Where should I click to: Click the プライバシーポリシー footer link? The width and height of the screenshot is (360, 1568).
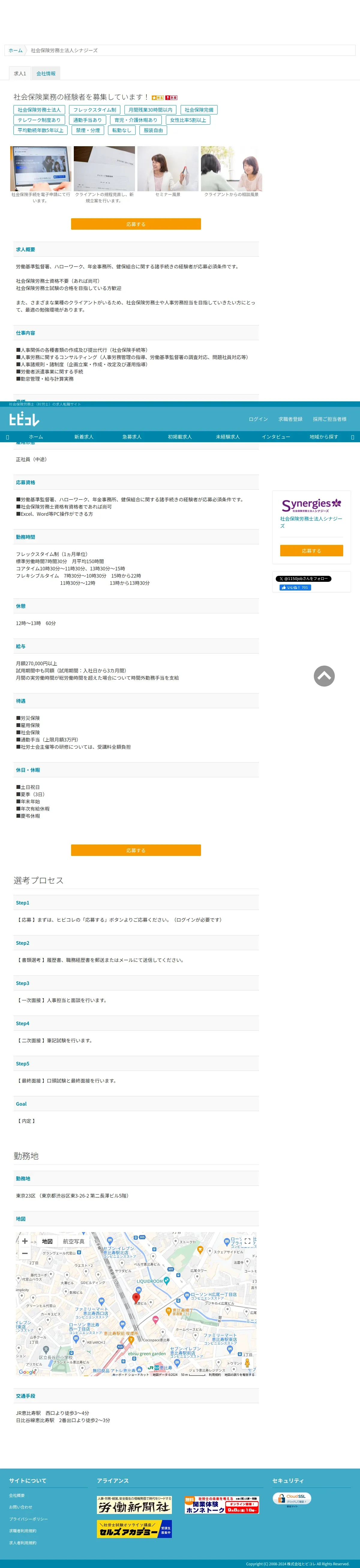click(x=28, y=1519)
